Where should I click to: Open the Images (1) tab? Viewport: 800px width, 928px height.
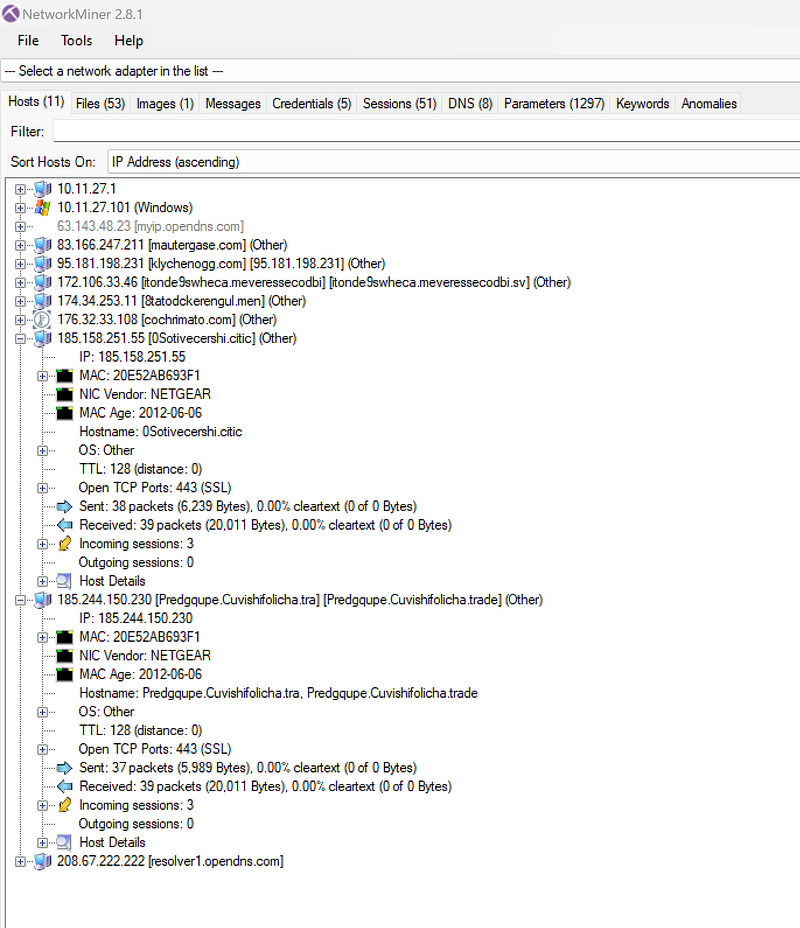(164, 104)
